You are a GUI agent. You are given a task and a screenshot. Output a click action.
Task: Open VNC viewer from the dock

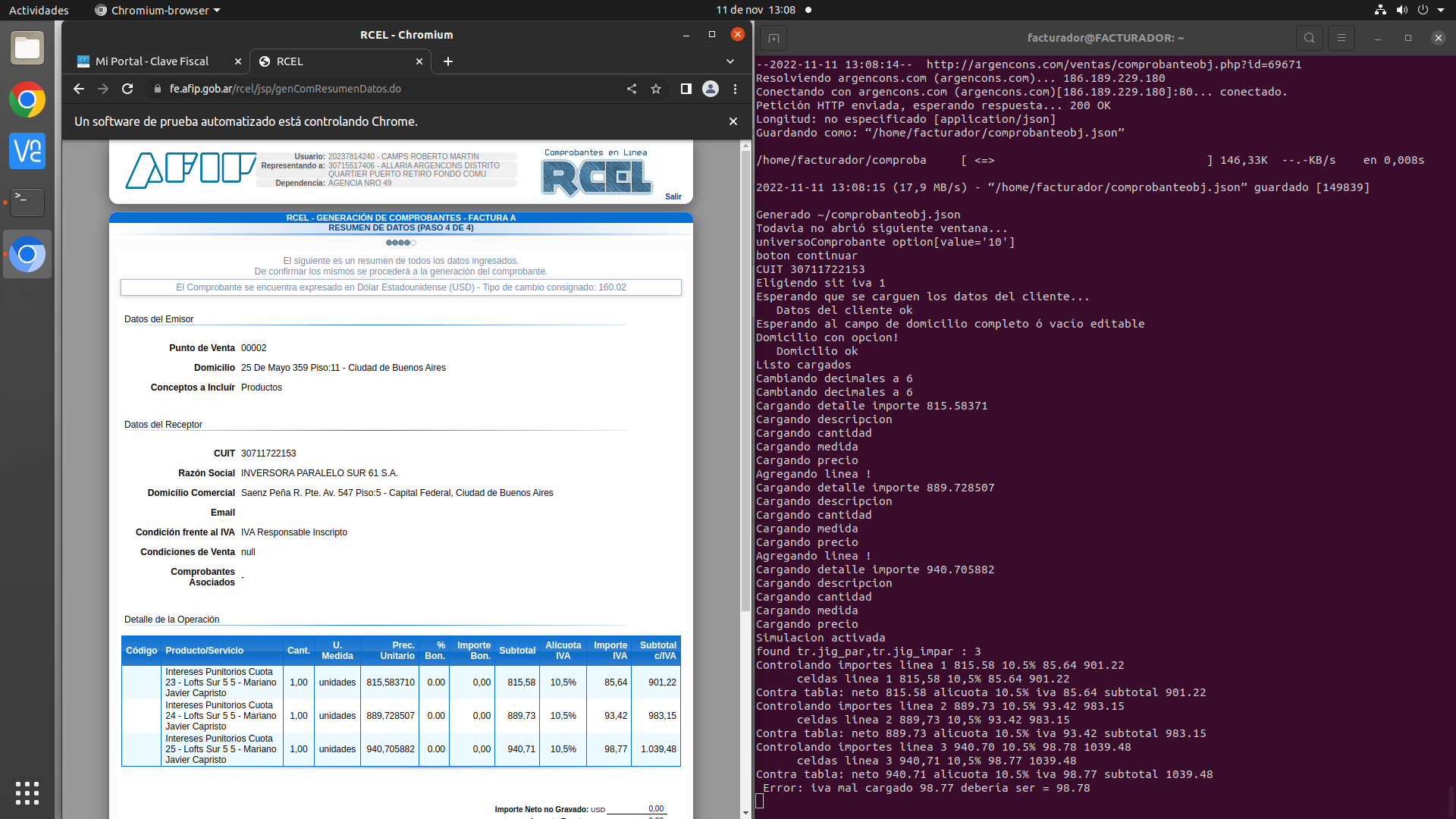pyautogui.click(x=27, y=151)
